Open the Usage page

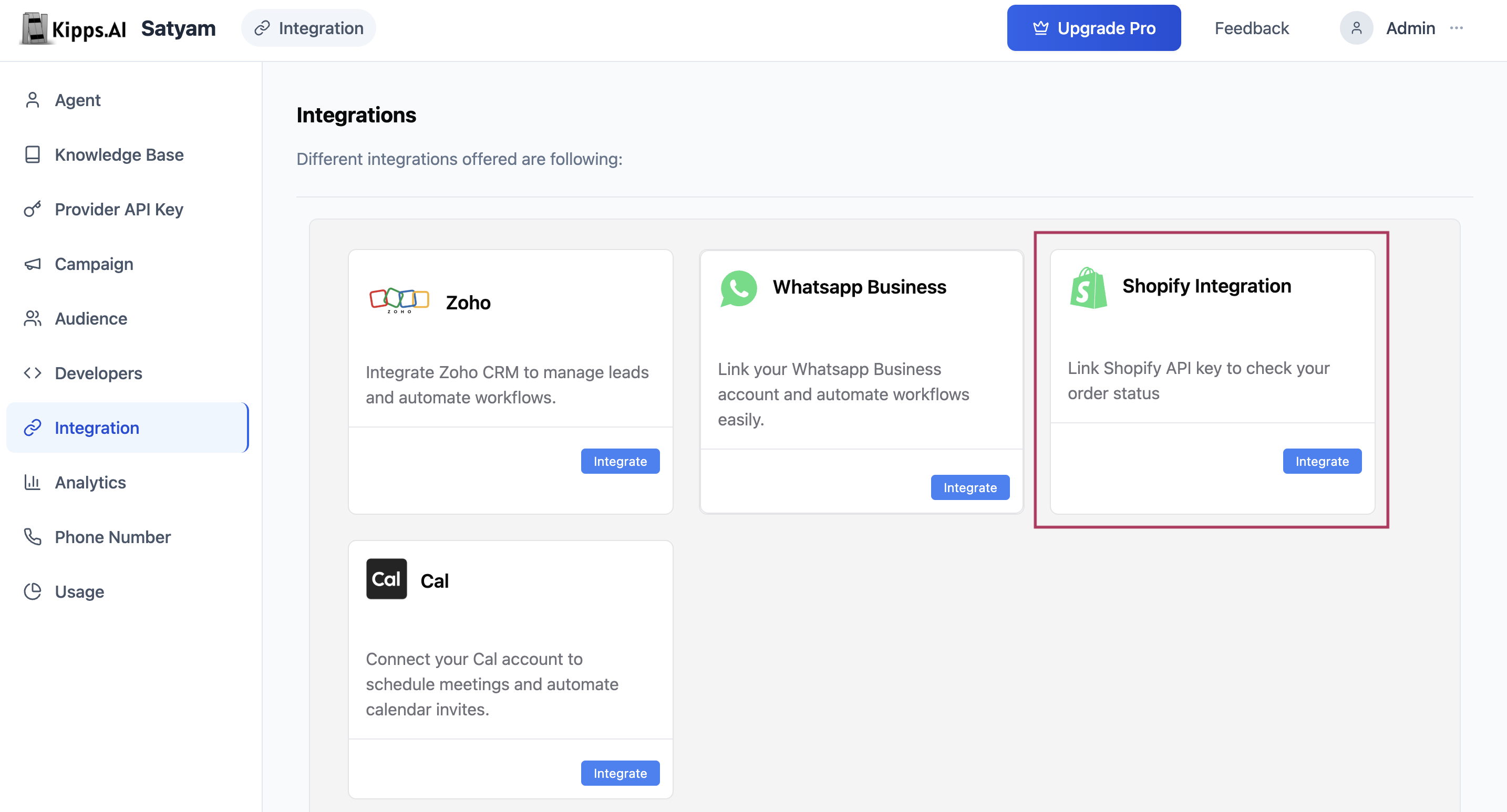[128, 591]
